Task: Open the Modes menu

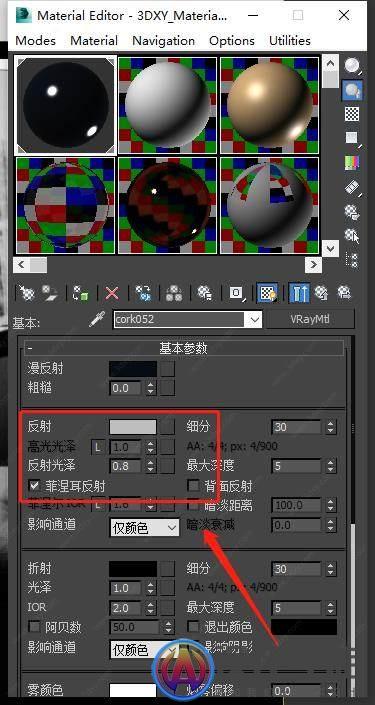Action: pos(36,40)
